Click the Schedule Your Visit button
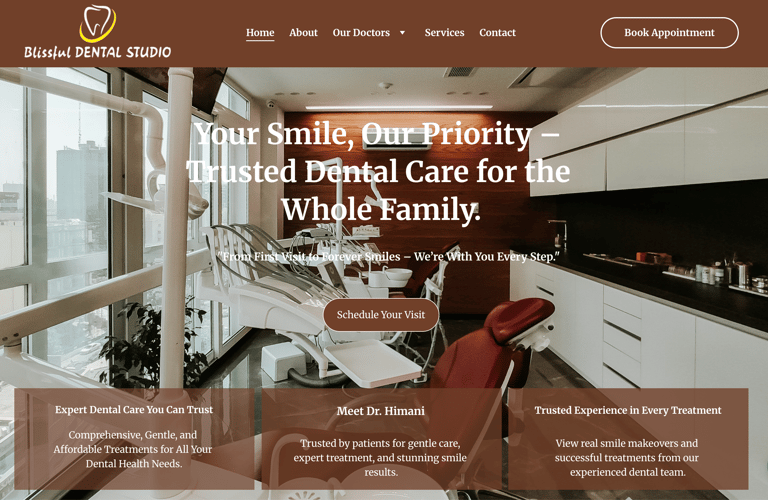The image size is (768, 500). point(381,315)
